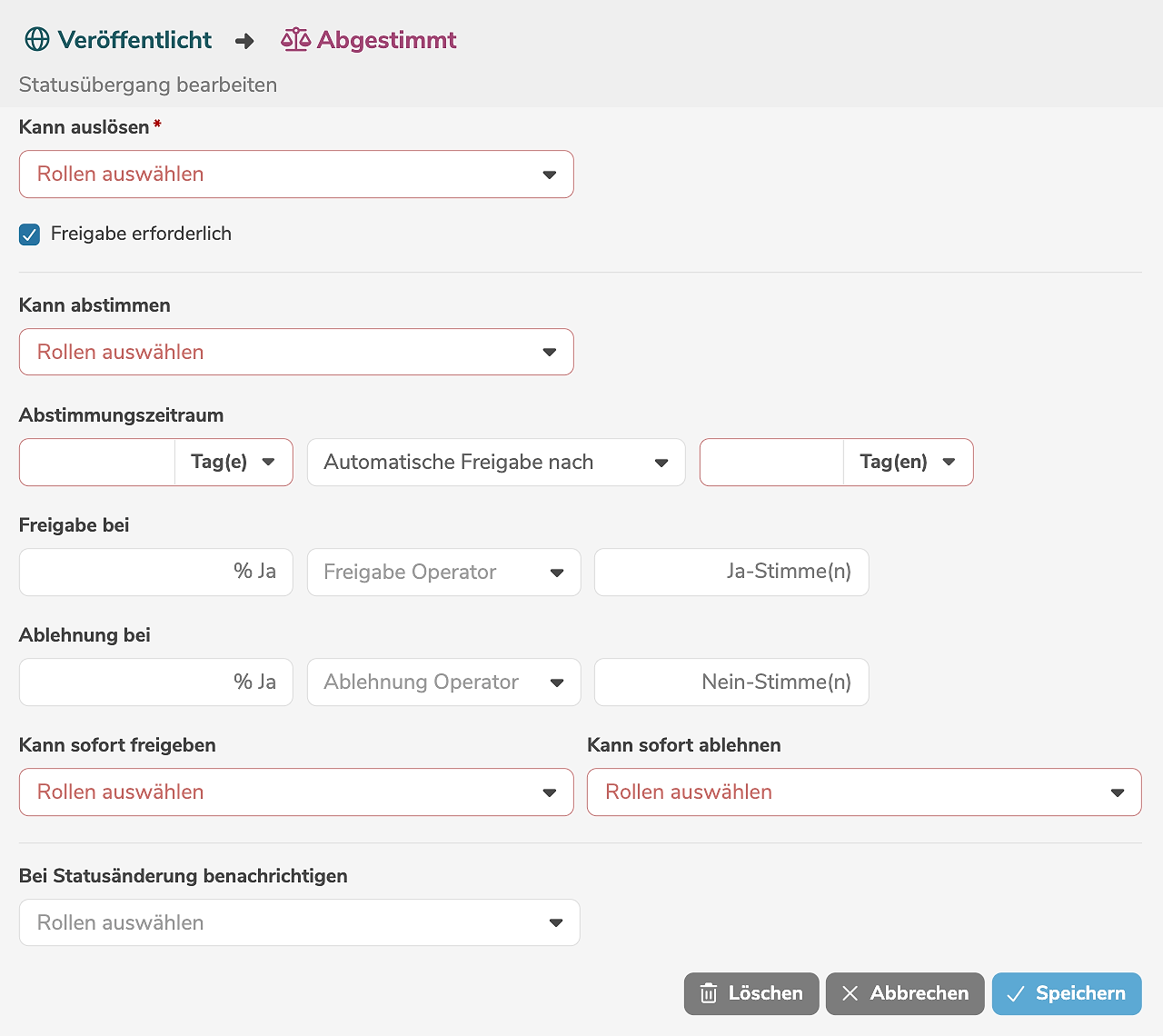Click the arrow icon between the statuses
Image resolution: width=1163 pixels, height=1036 pixels.
click(244, 41)
